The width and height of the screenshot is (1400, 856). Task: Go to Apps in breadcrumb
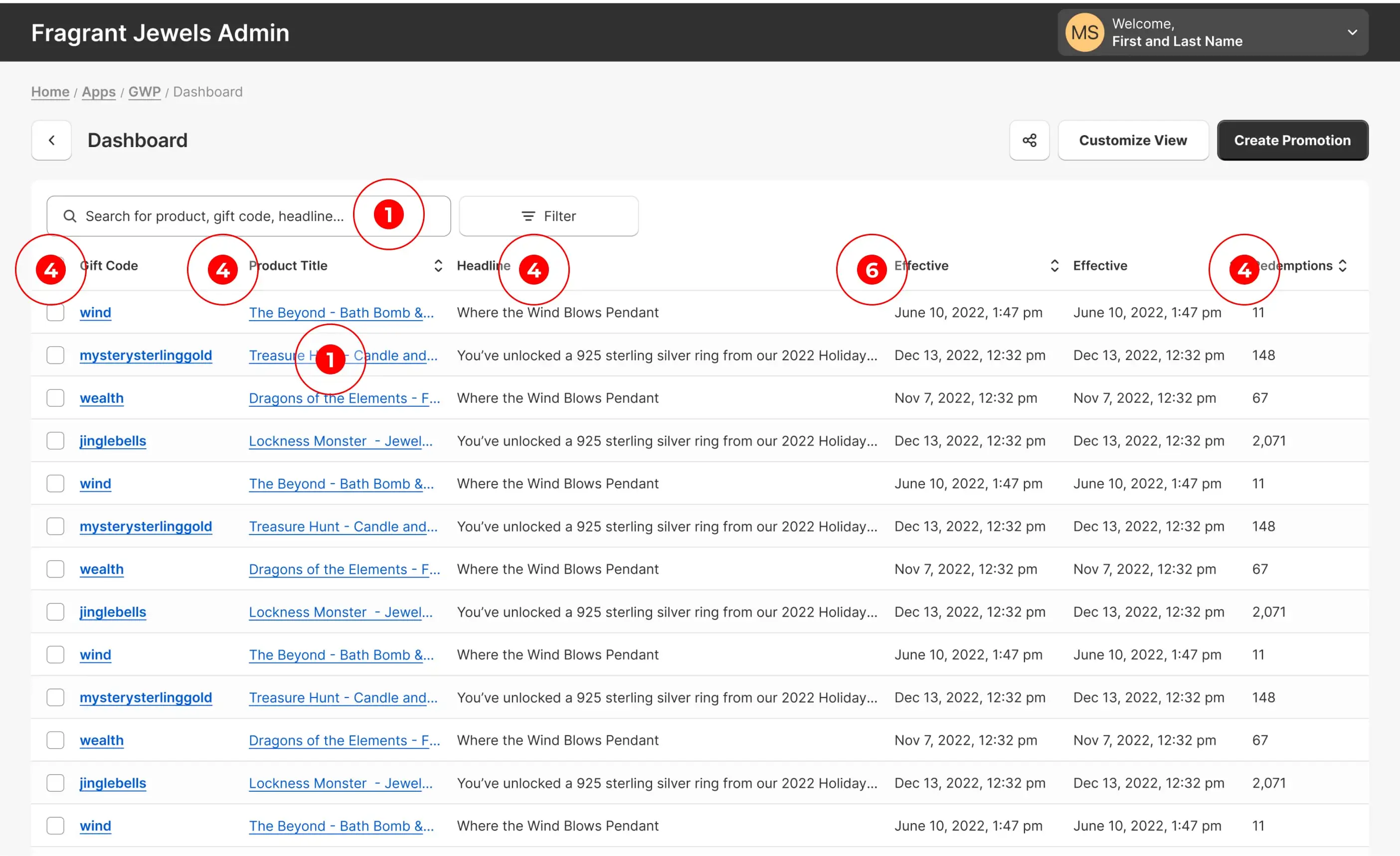(x=99, y=91)
